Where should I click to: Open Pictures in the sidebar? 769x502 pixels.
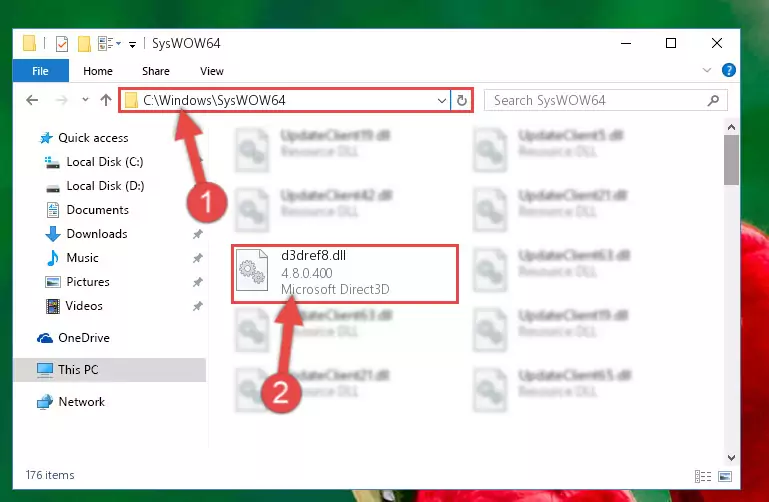88,282
